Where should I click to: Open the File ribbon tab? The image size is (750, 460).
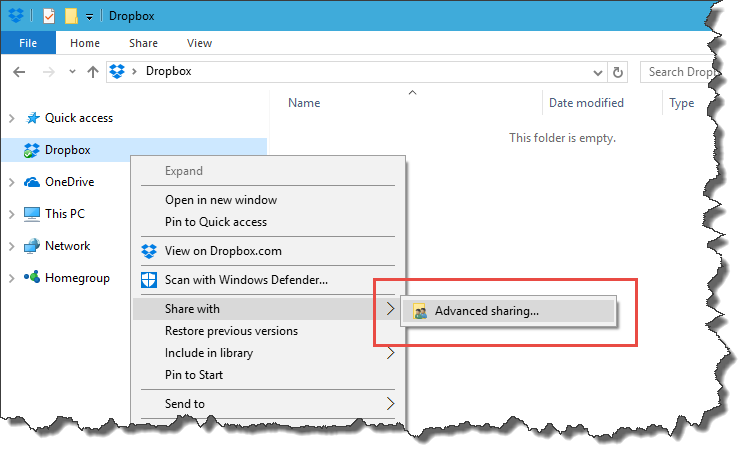click(28, 44)
